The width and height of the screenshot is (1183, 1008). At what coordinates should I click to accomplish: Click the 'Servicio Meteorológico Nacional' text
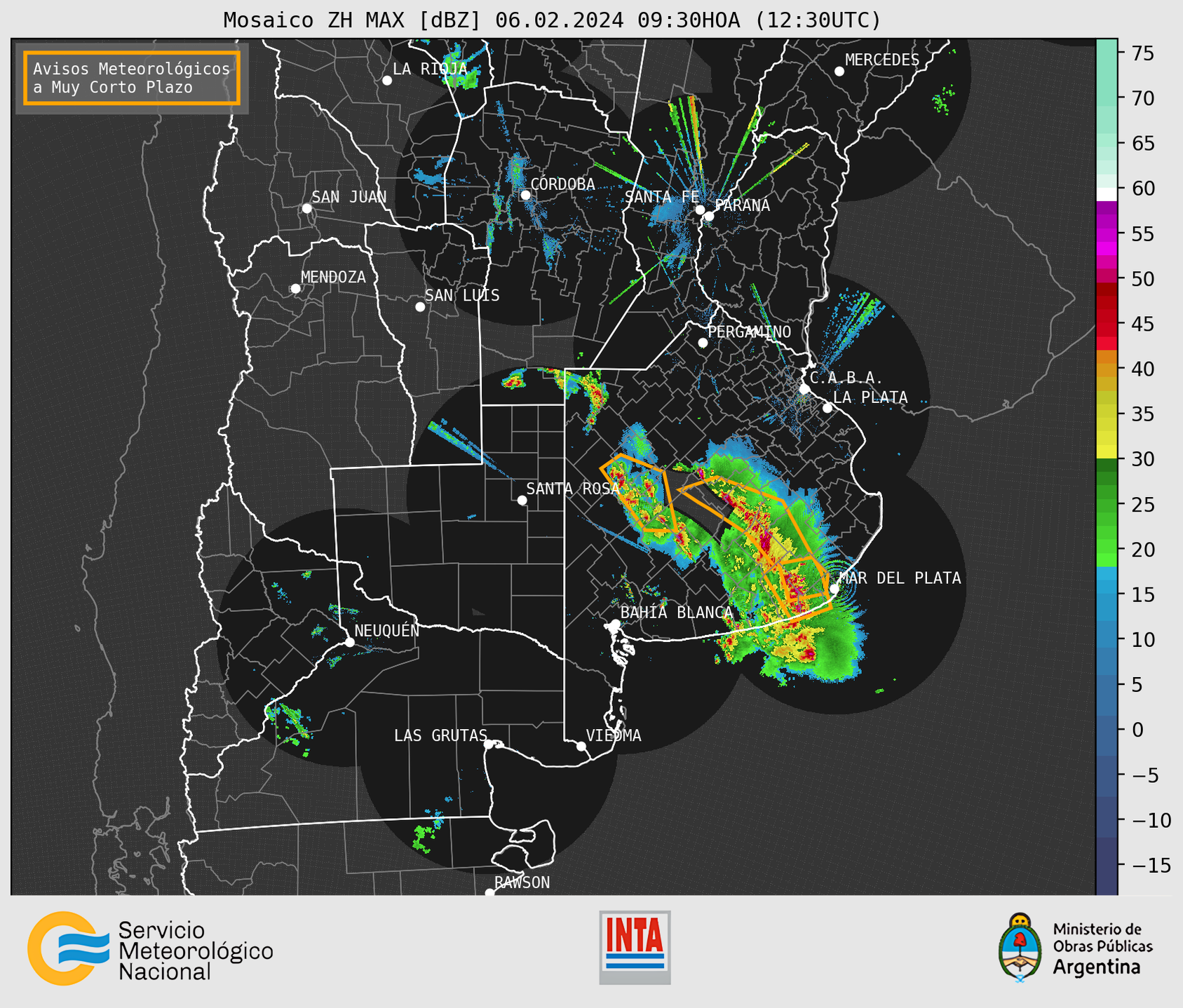point(196,951)
